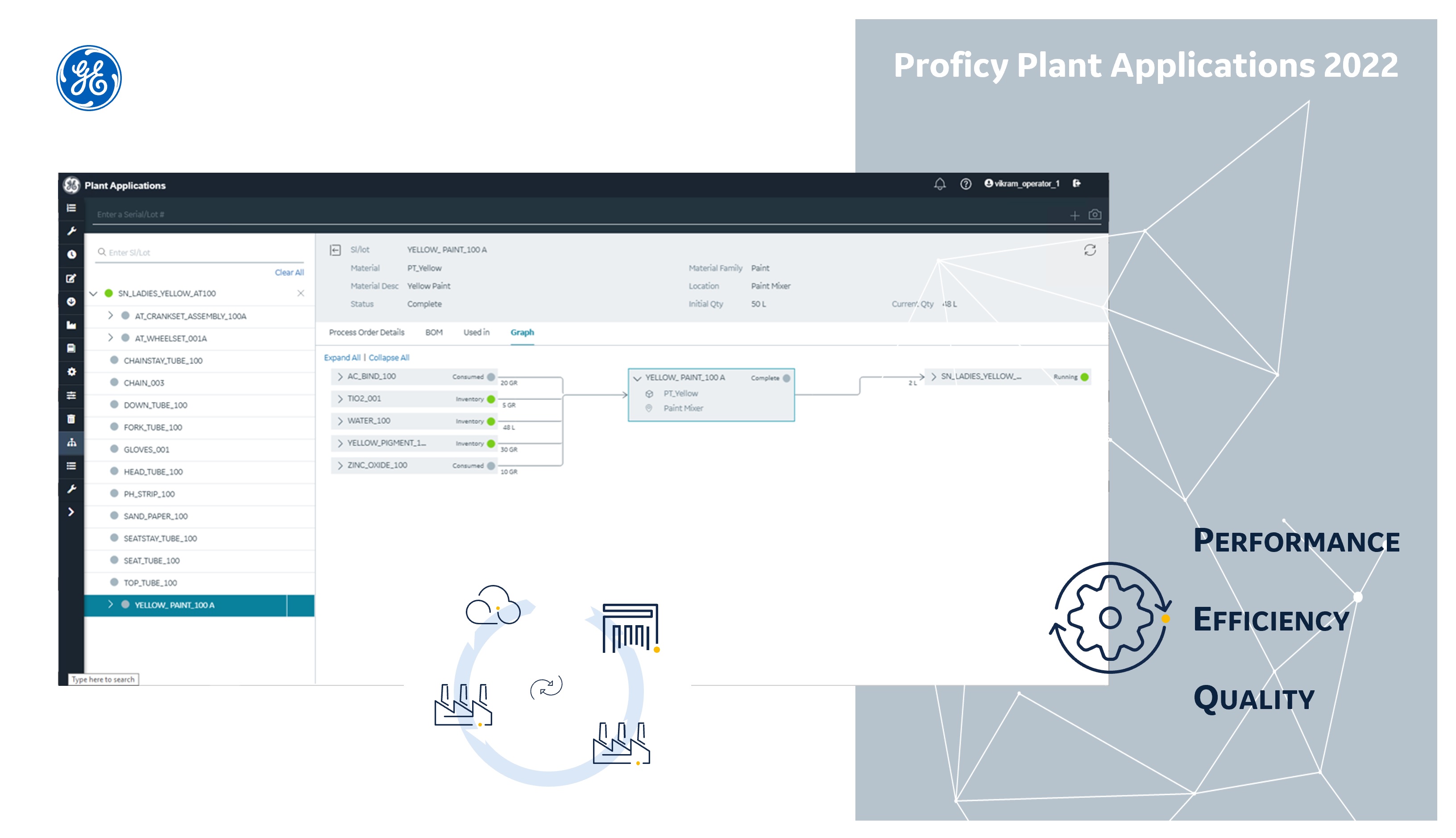Click the Windows 'Type here to search' box
This screenshot has width=1456, height=838.
click(104, 679)
